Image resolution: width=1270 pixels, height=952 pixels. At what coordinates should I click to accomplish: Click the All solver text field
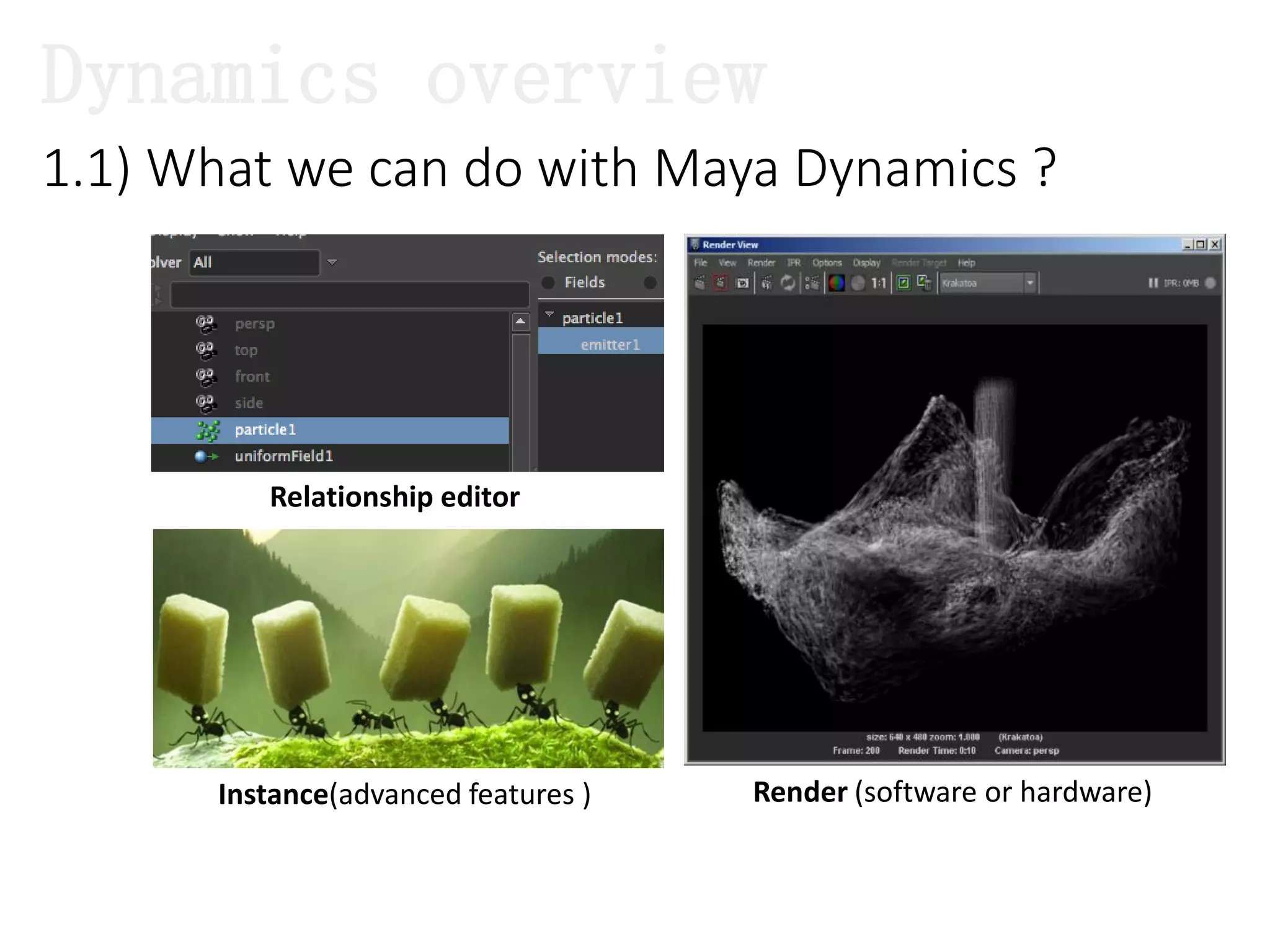254,263
